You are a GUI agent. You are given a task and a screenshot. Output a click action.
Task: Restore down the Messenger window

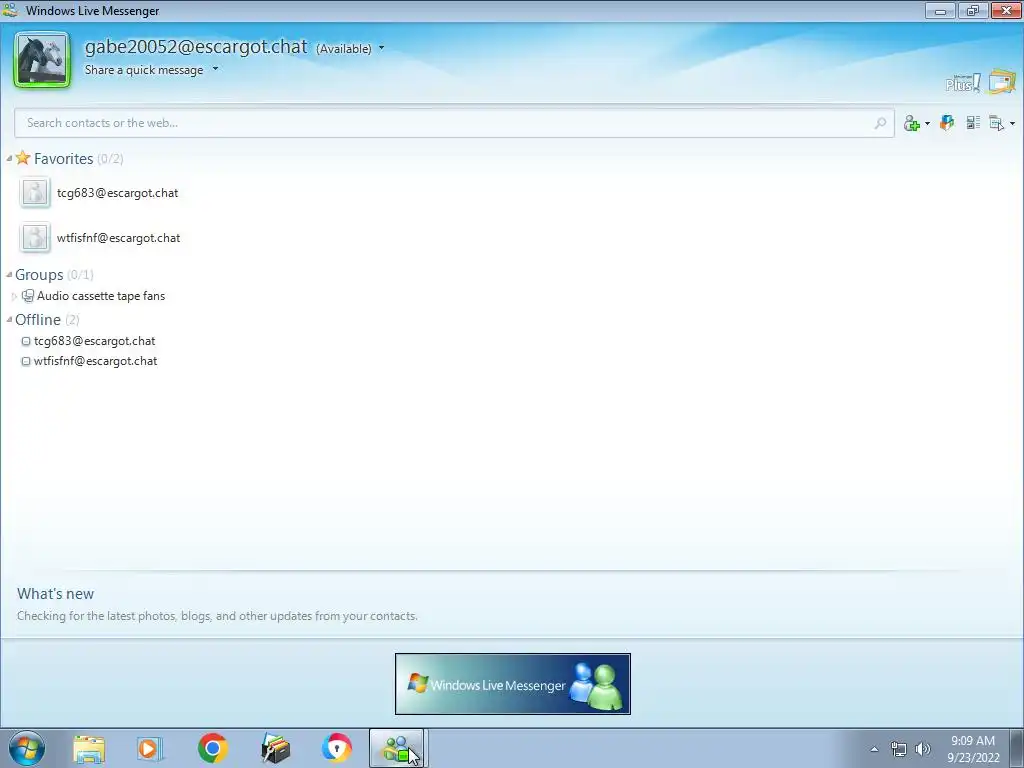pyautogui.click(x=973, y=10)
